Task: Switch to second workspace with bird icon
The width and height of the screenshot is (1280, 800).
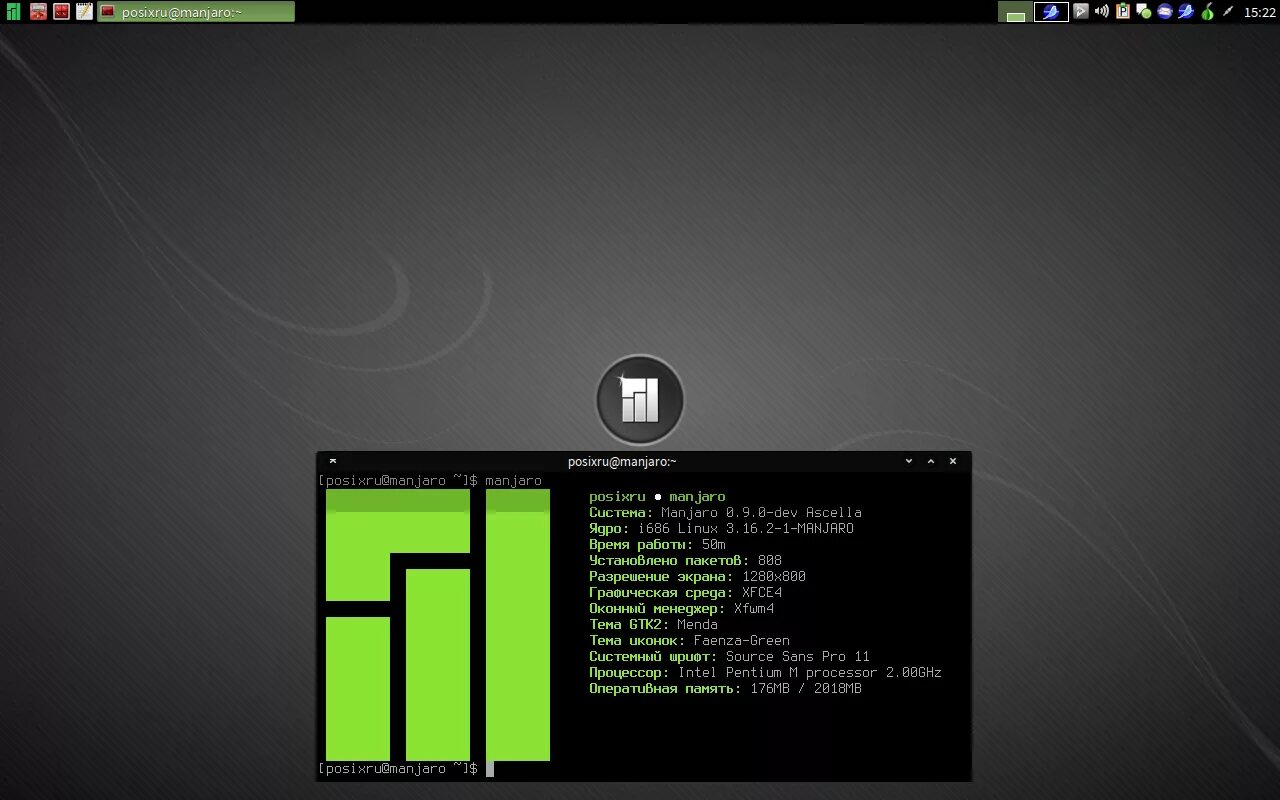Action: pos(1051,12)
